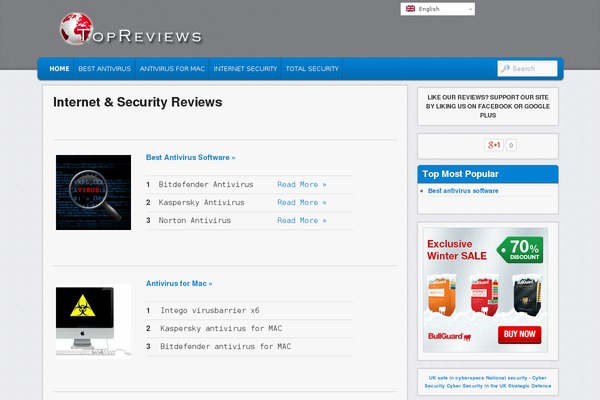Click Norton Antivirus text row
Screen dimensions: 600x400
coord(195,220)
